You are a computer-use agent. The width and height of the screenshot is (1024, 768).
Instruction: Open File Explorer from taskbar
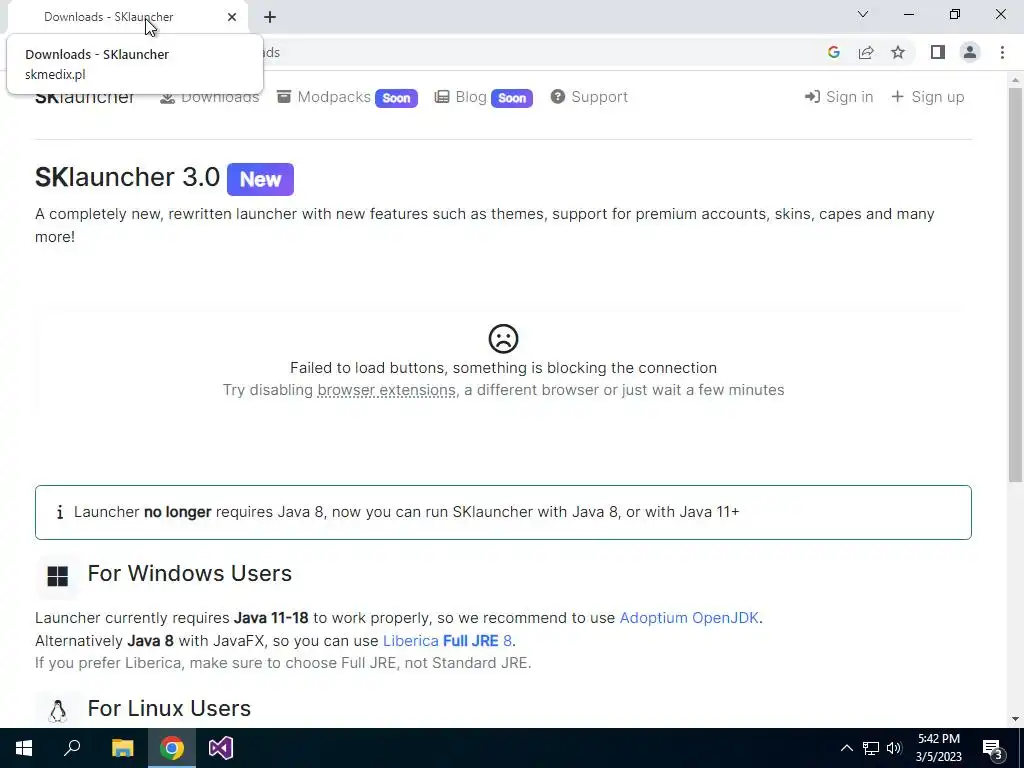click(122, 748)
